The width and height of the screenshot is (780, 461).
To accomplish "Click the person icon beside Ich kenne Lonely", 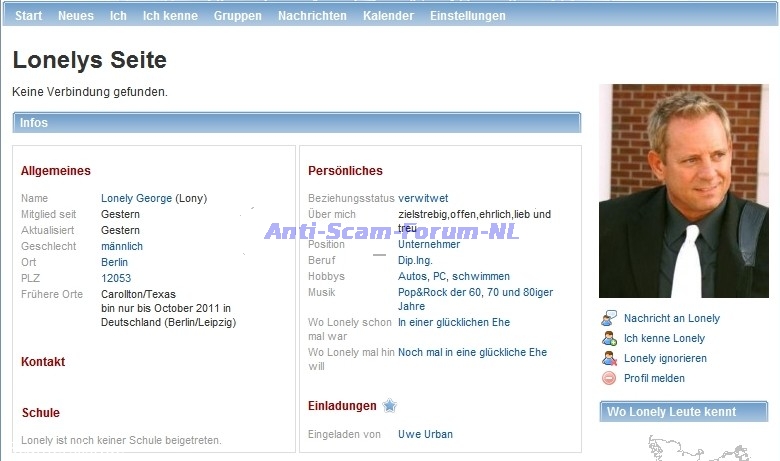I will (608, 339).
